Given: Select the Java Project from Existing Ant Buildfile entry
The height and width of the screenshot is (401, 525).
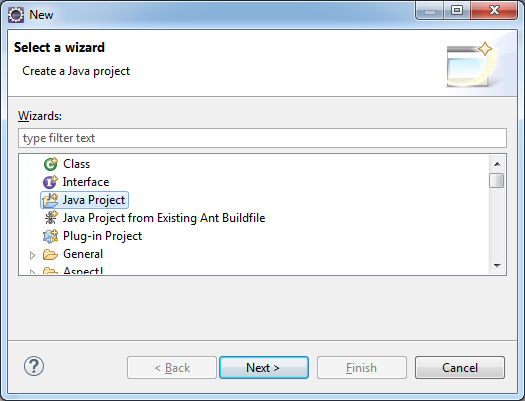Looking at the screenshot, I should [164, 218].
